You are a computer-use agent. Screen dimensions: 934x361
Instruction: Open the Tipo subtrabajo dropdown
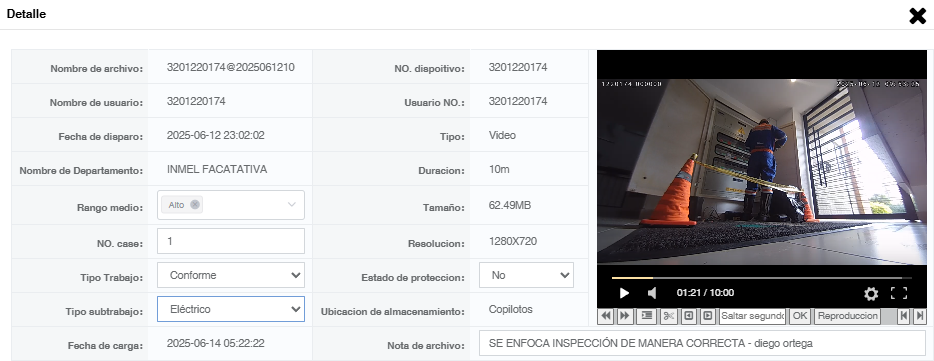tap(231, 309)
